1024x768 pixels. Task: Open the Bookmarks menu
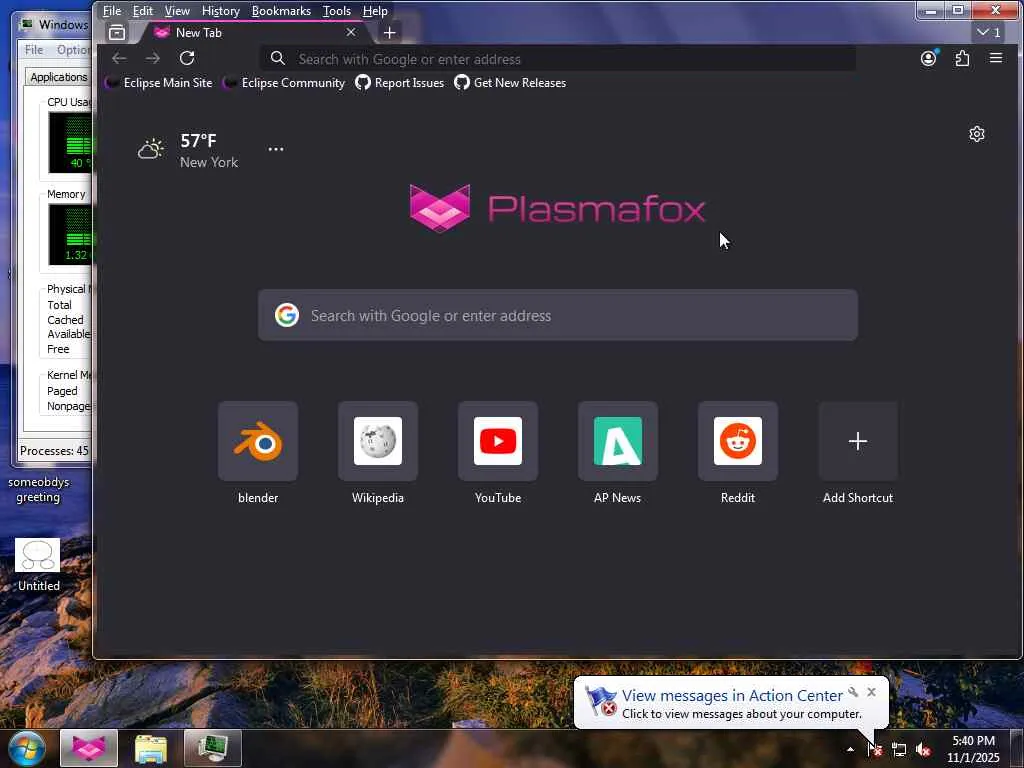(x=281, y=10)
